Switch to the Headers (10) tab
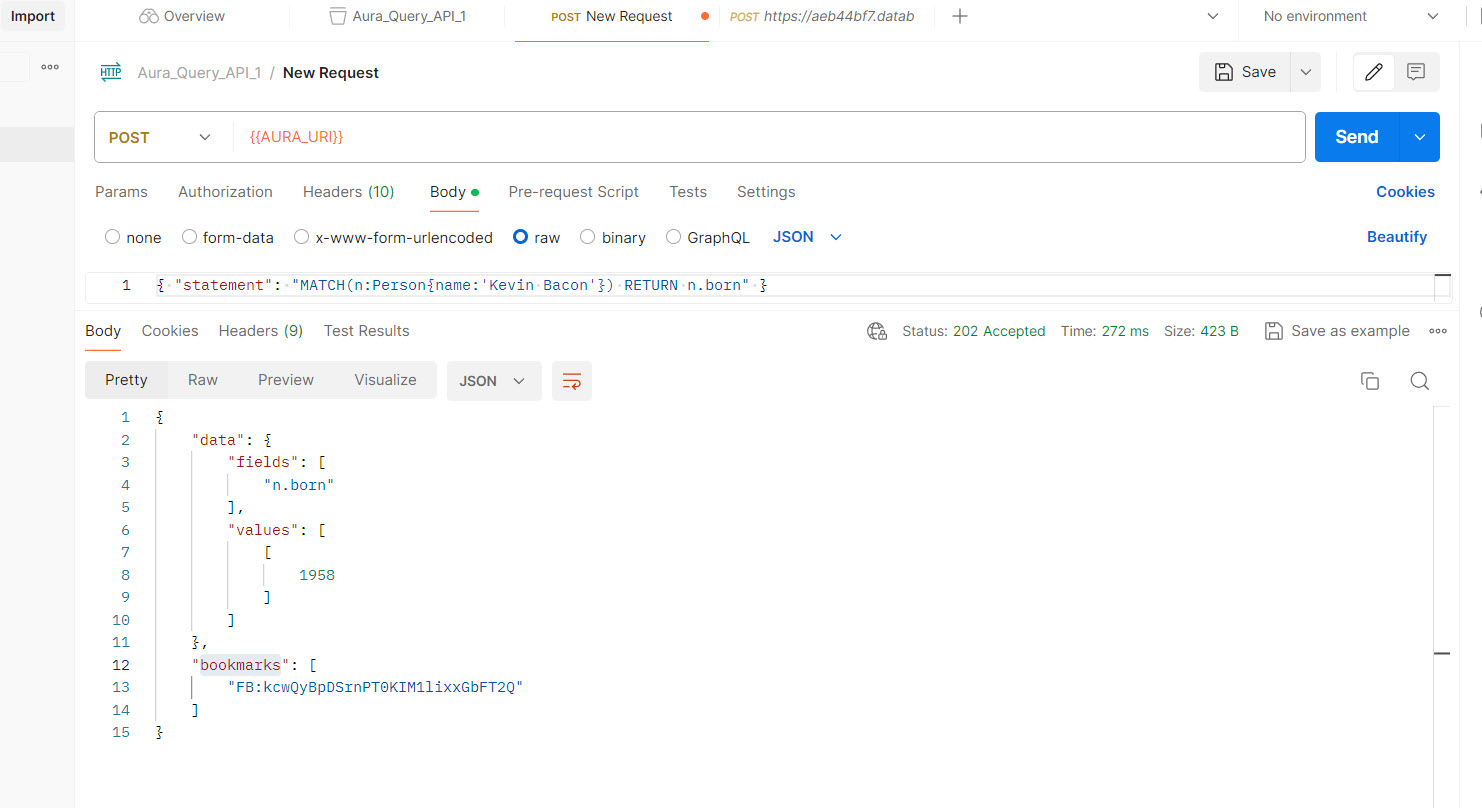1482x808 pixels. [348, 191]
